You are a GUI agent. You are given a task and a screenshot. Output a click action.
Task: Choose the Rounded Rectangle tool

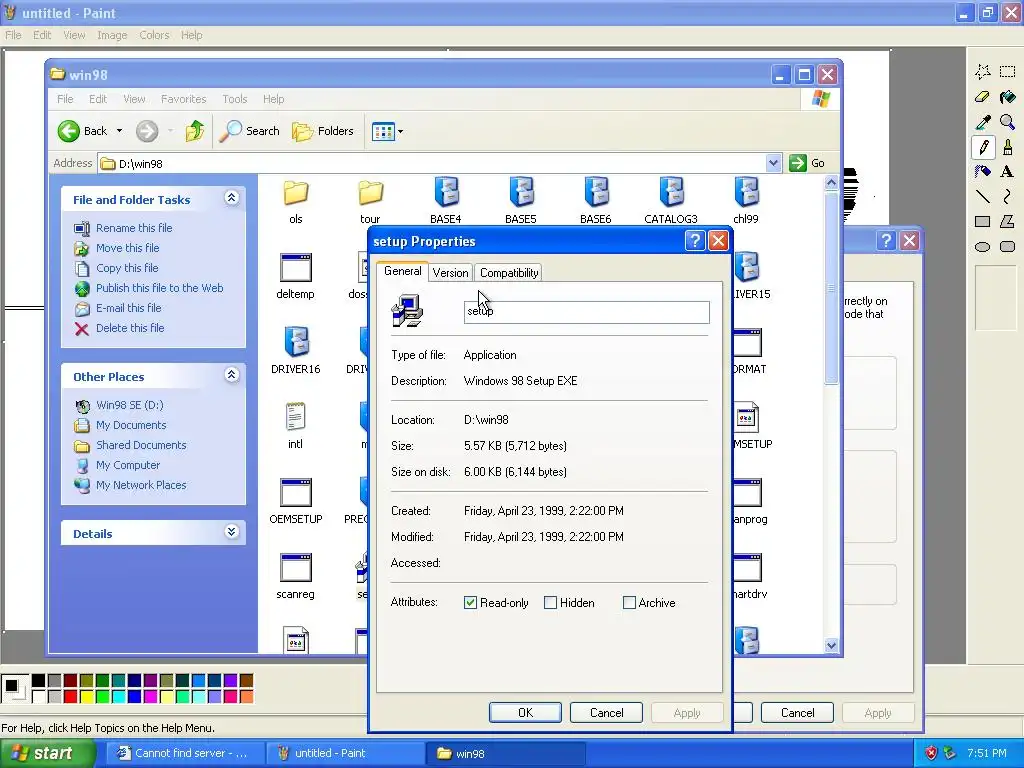(x=1007, y=247)
